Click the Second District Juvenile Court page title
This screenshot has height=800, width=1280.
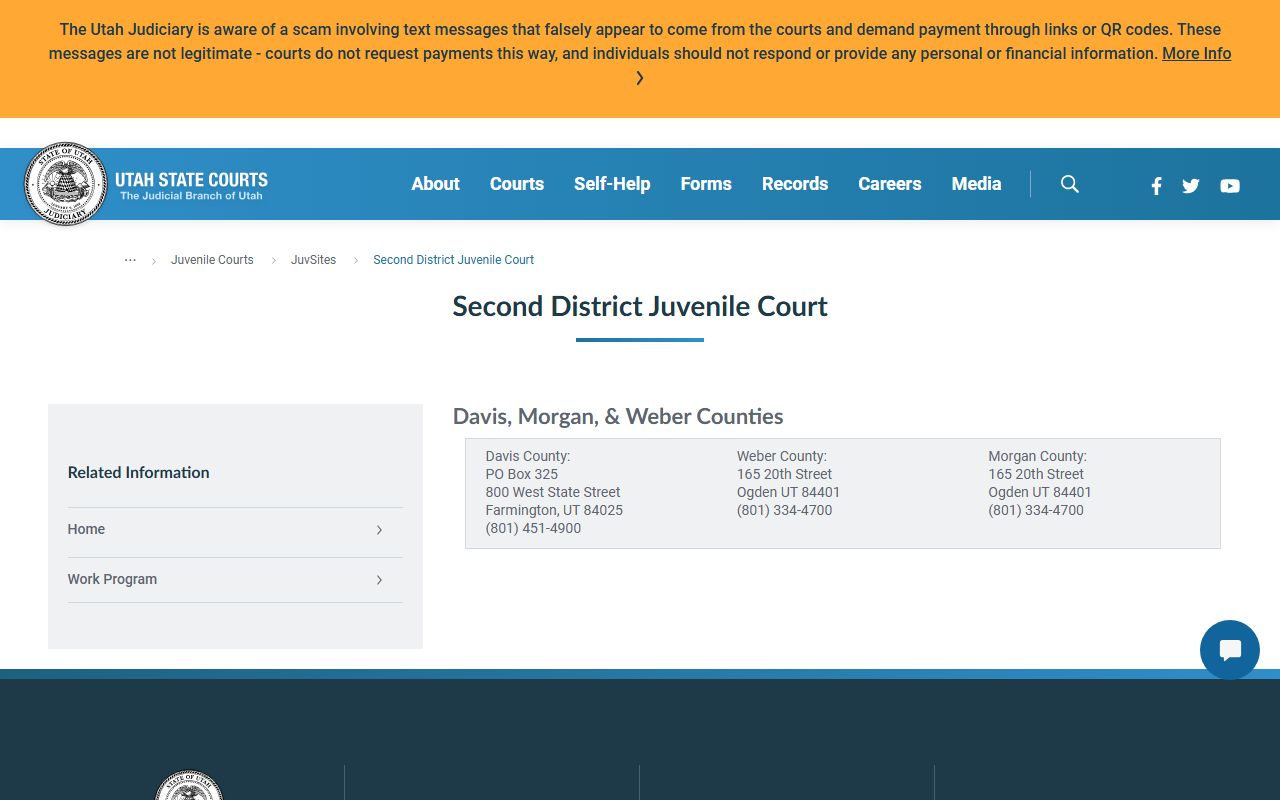point(640,306)
